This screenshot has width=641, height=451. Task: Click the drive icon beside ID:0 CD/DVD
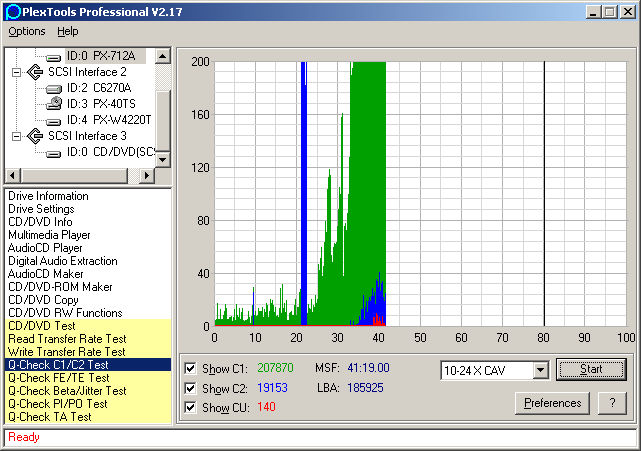point(54,153)
